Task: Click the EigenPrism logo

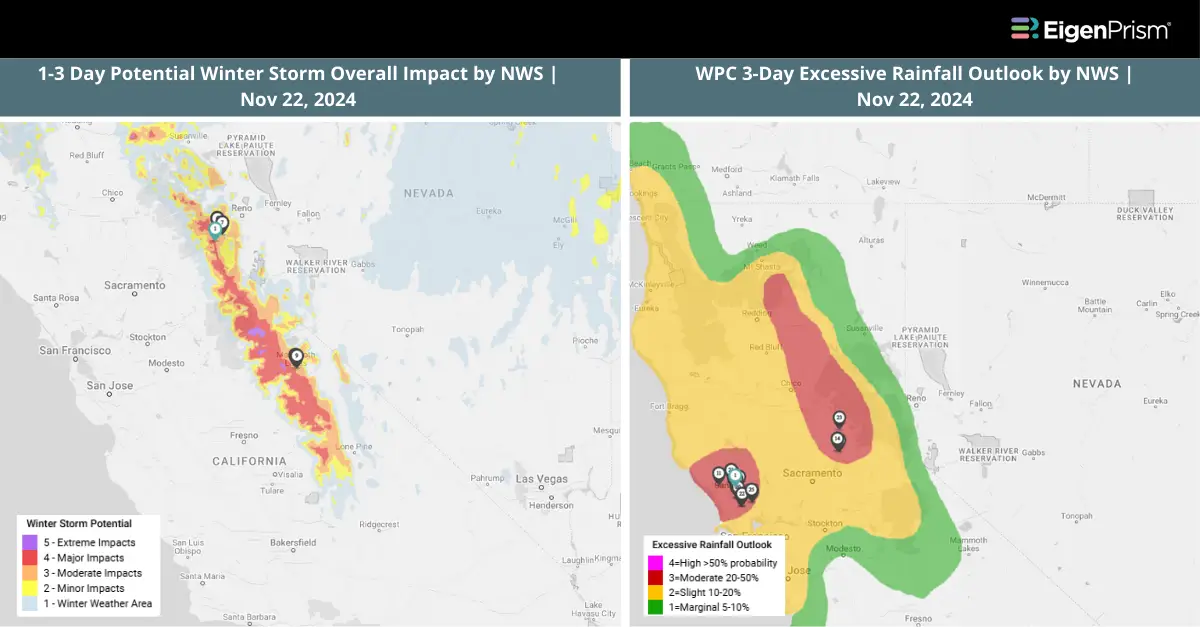Action: tap(1090, 29)
